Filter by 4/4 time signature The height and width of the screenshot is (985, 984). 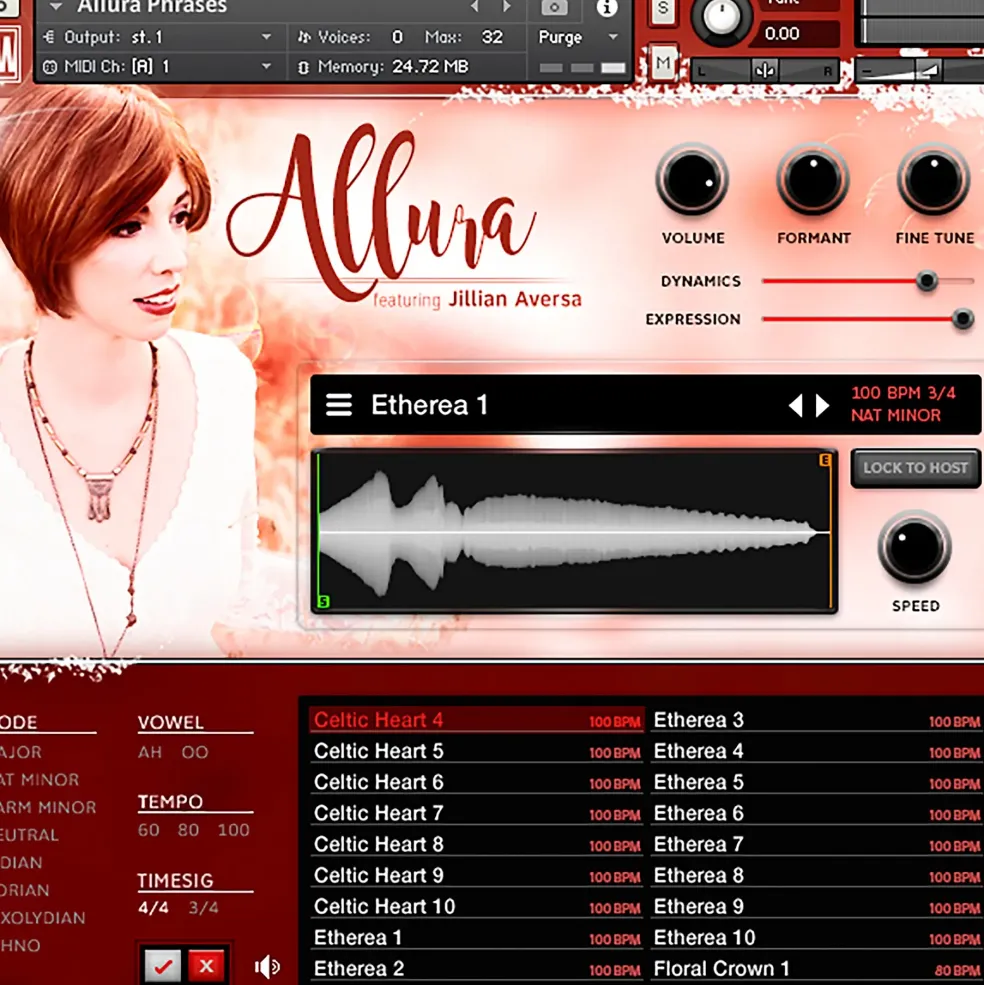click(153, 908)
